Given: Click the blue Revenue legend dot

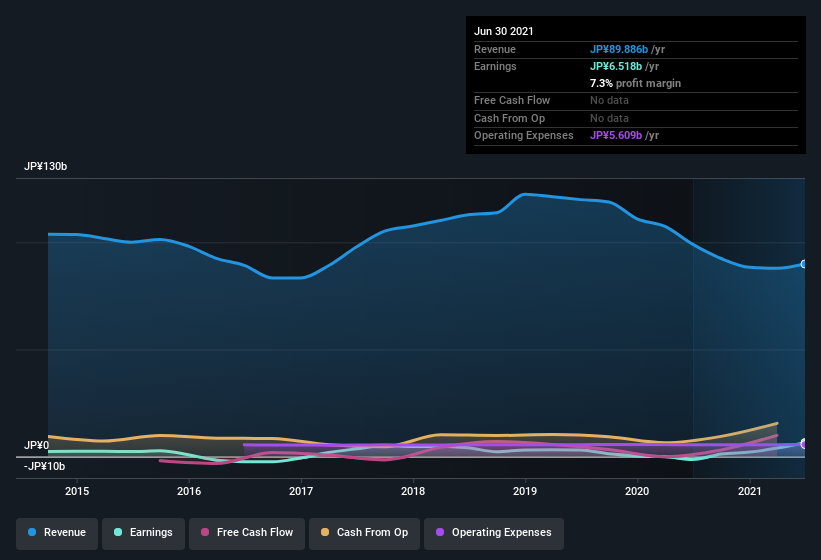Looking at the screenshot, I should click(32, 532).
